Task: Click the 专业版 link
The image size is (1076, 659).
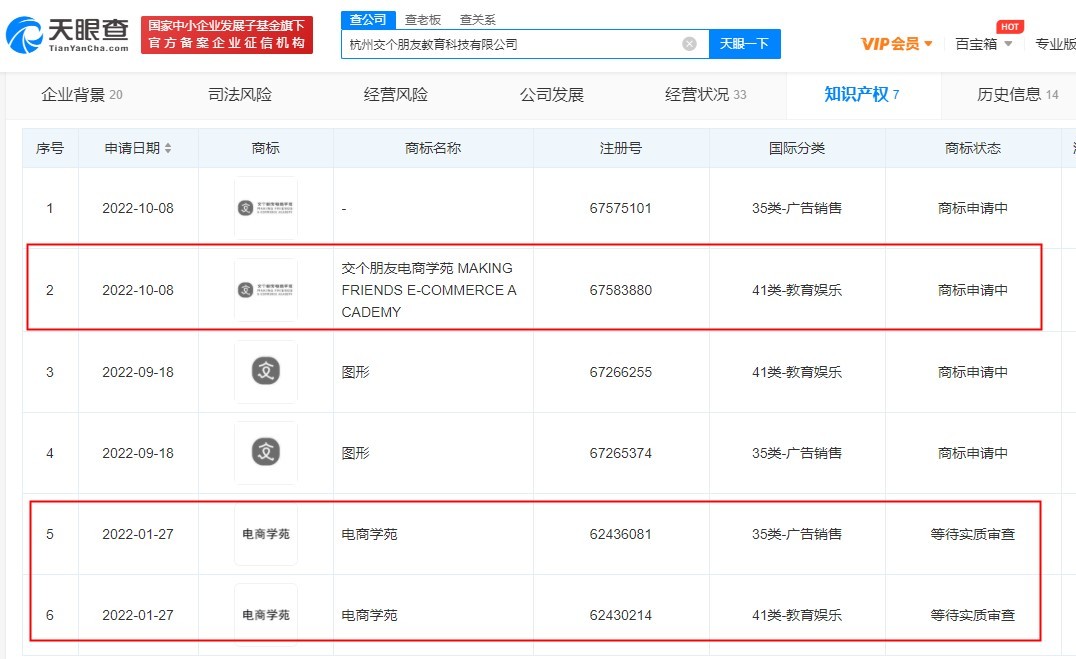Action: (1055, 44)
